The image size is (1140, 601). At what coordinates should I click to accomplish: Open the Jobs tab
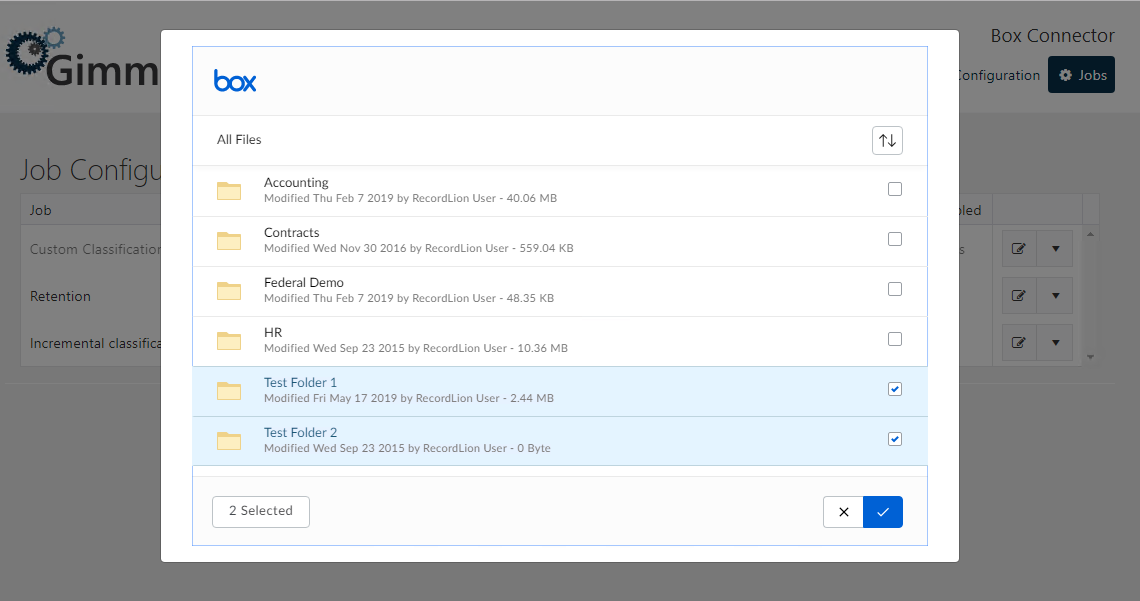(1082, 75)
